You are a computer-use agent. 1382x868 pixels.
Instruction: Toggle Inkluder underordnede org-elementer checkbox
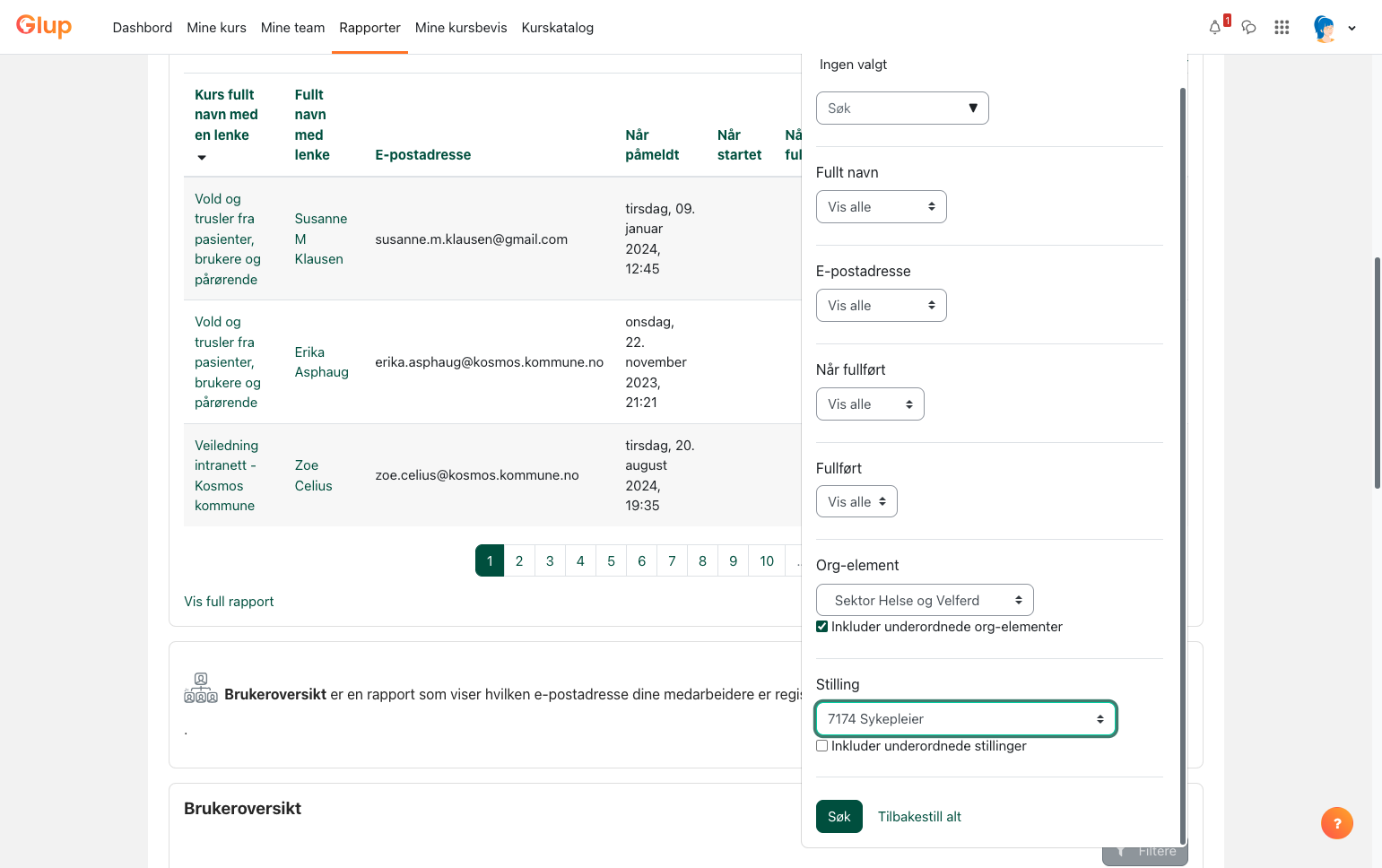click(821, 627)
